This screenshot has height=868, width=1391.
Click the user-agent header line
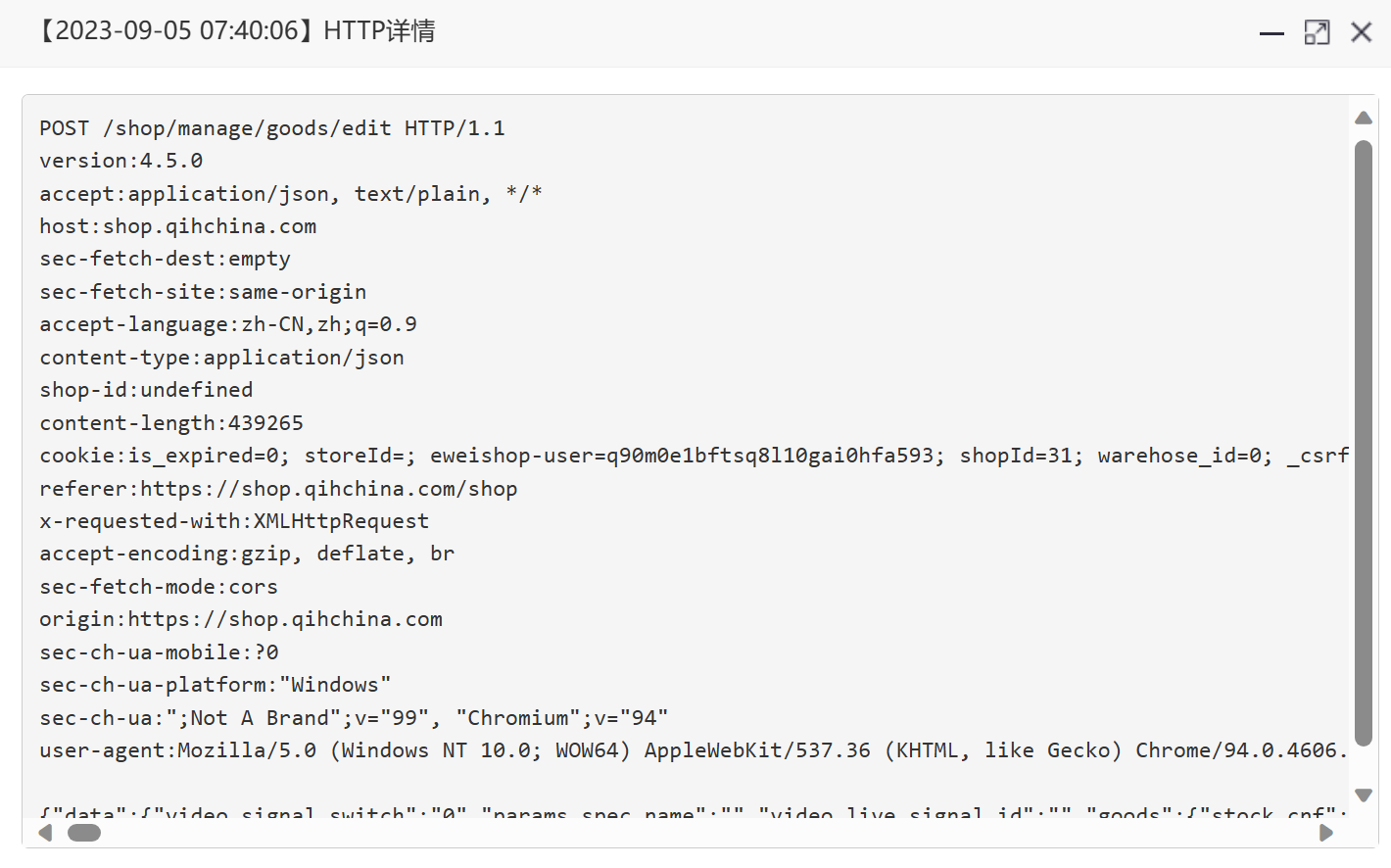[694, 750]
